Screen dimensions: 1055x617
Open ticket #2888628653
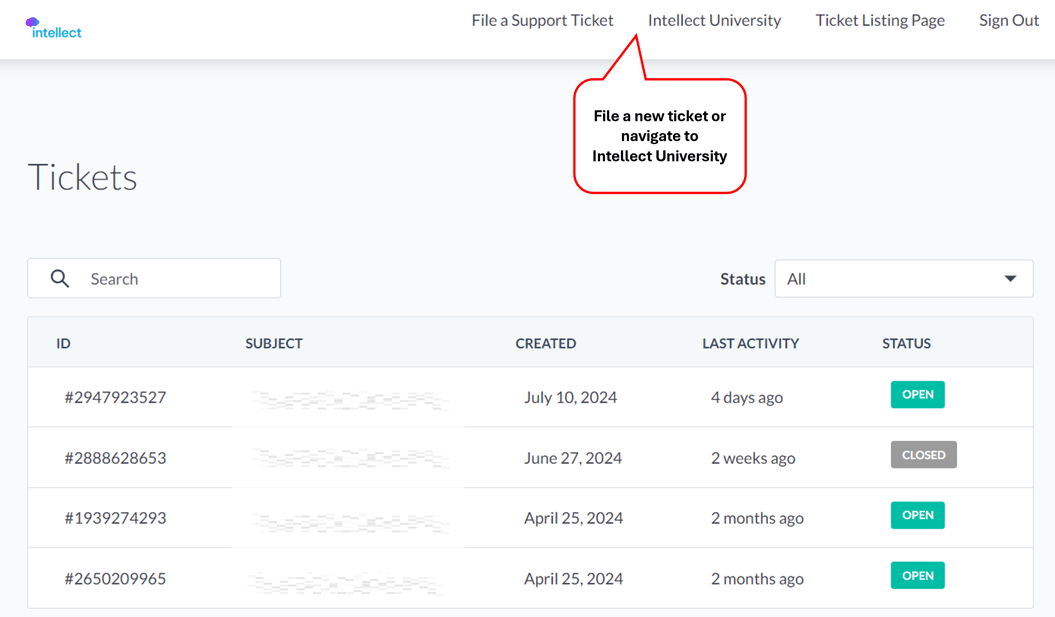pos(115,458)
